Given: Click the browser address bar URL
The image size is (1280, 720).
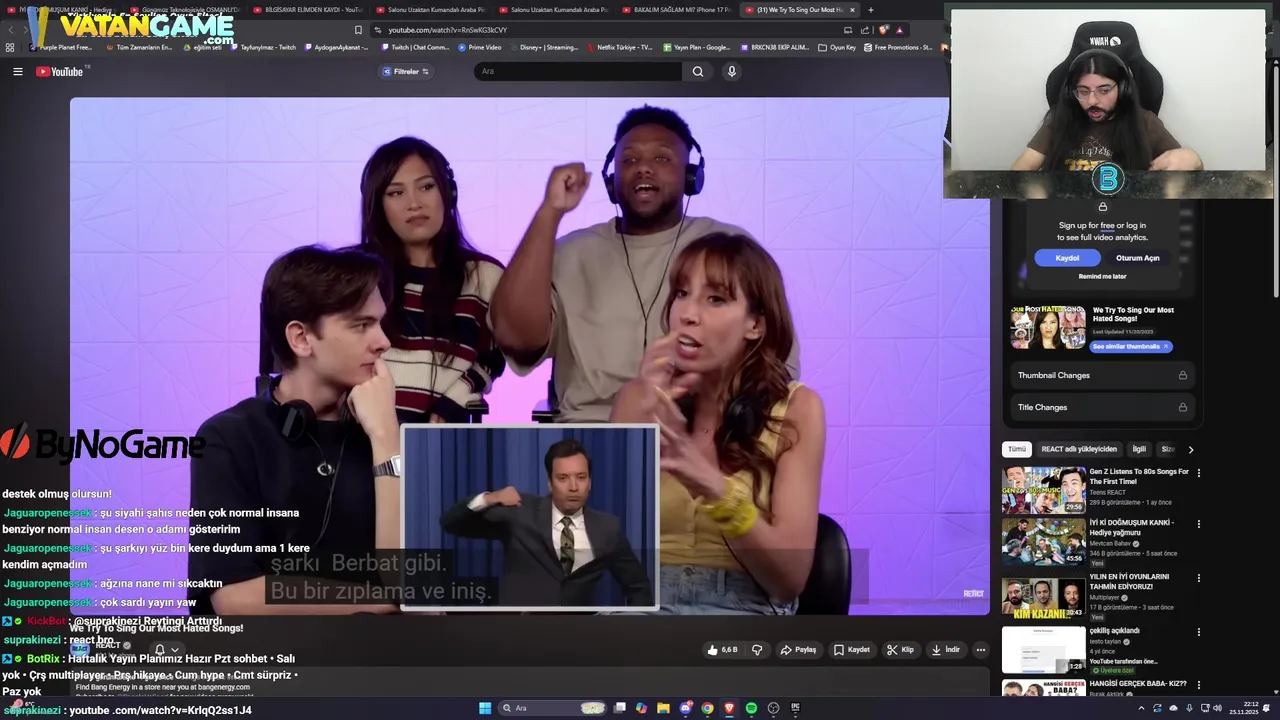Looking at the screenshot, I should coord(448,30).
